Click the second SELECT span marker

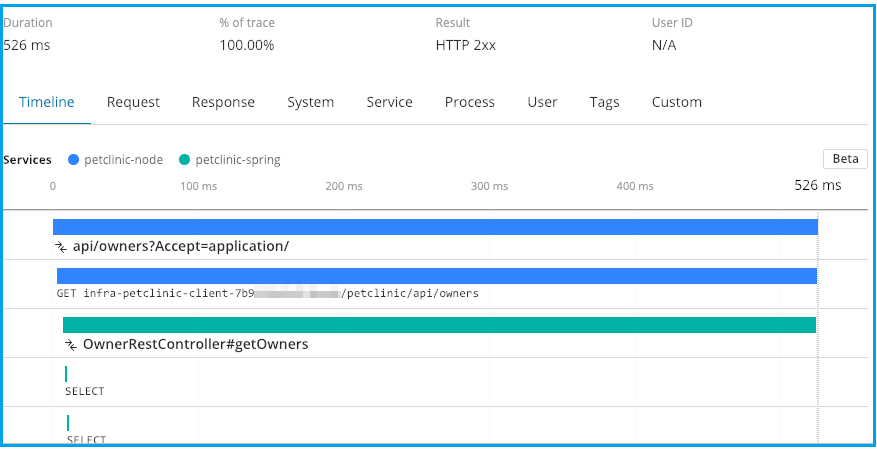(68, 423)
